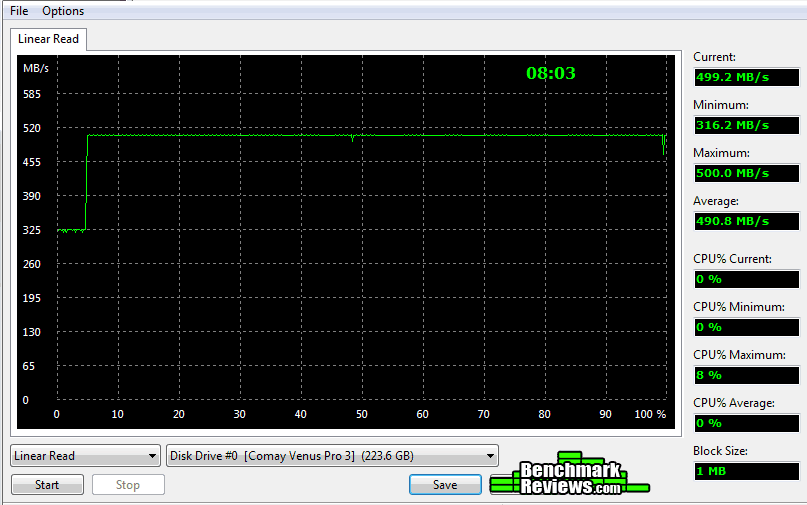Open the Options menu
The height and width of the screenshot is (505, 807).
63,11
